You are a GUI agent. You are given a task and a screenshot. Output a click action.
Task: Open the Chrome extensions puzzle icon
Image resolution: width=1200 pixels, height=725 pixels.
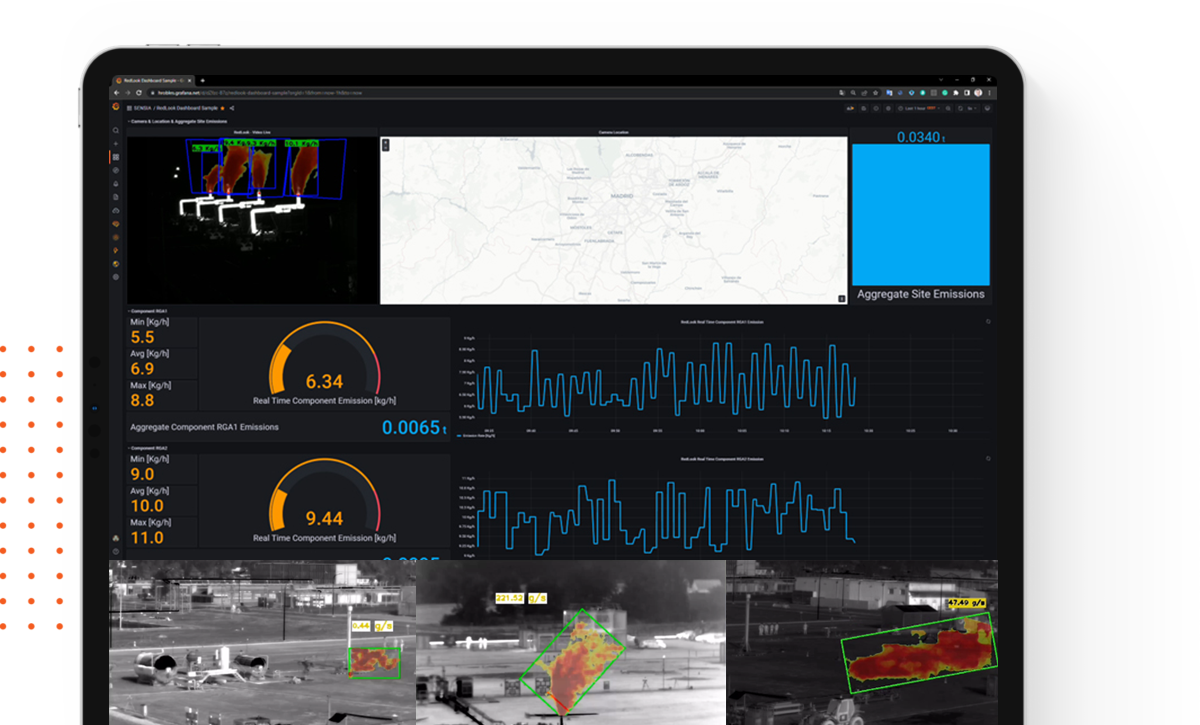point(956,93)
